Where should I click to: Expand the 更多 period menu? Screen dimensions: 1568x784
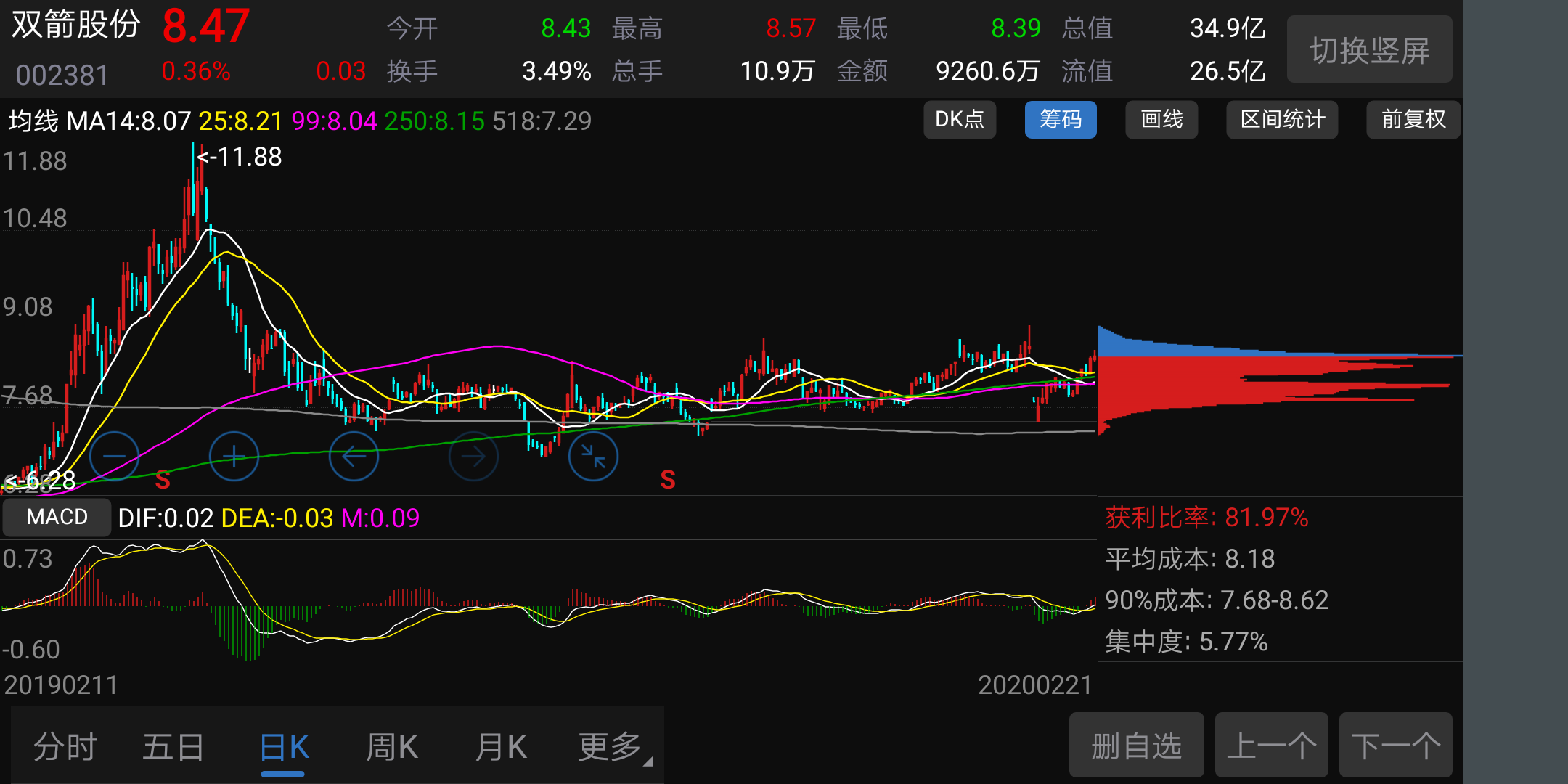click(614, 746)
